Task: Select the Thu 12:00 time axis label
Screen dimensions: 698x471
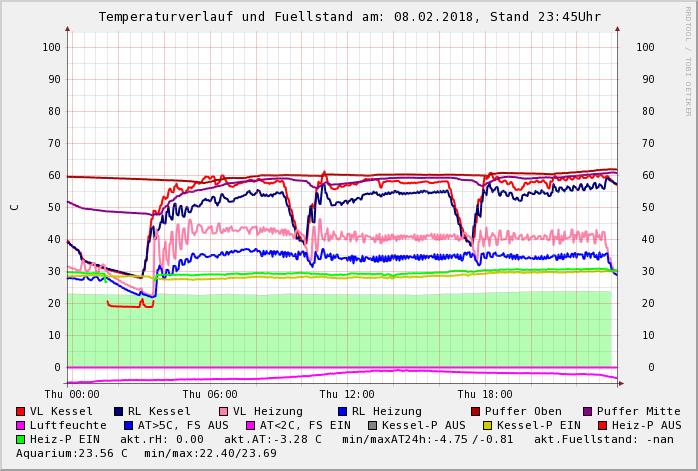Action: click(347, 394)
